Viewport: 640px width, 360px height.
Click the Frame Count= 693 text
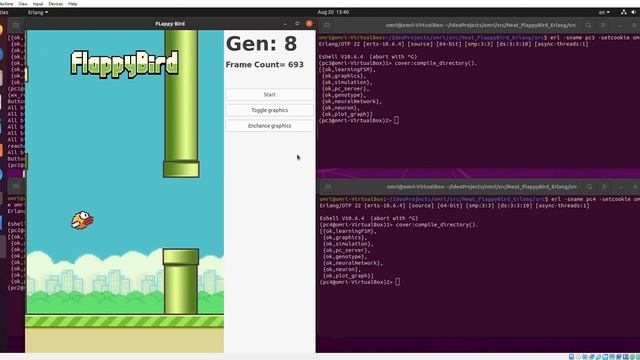coord(264,64)
